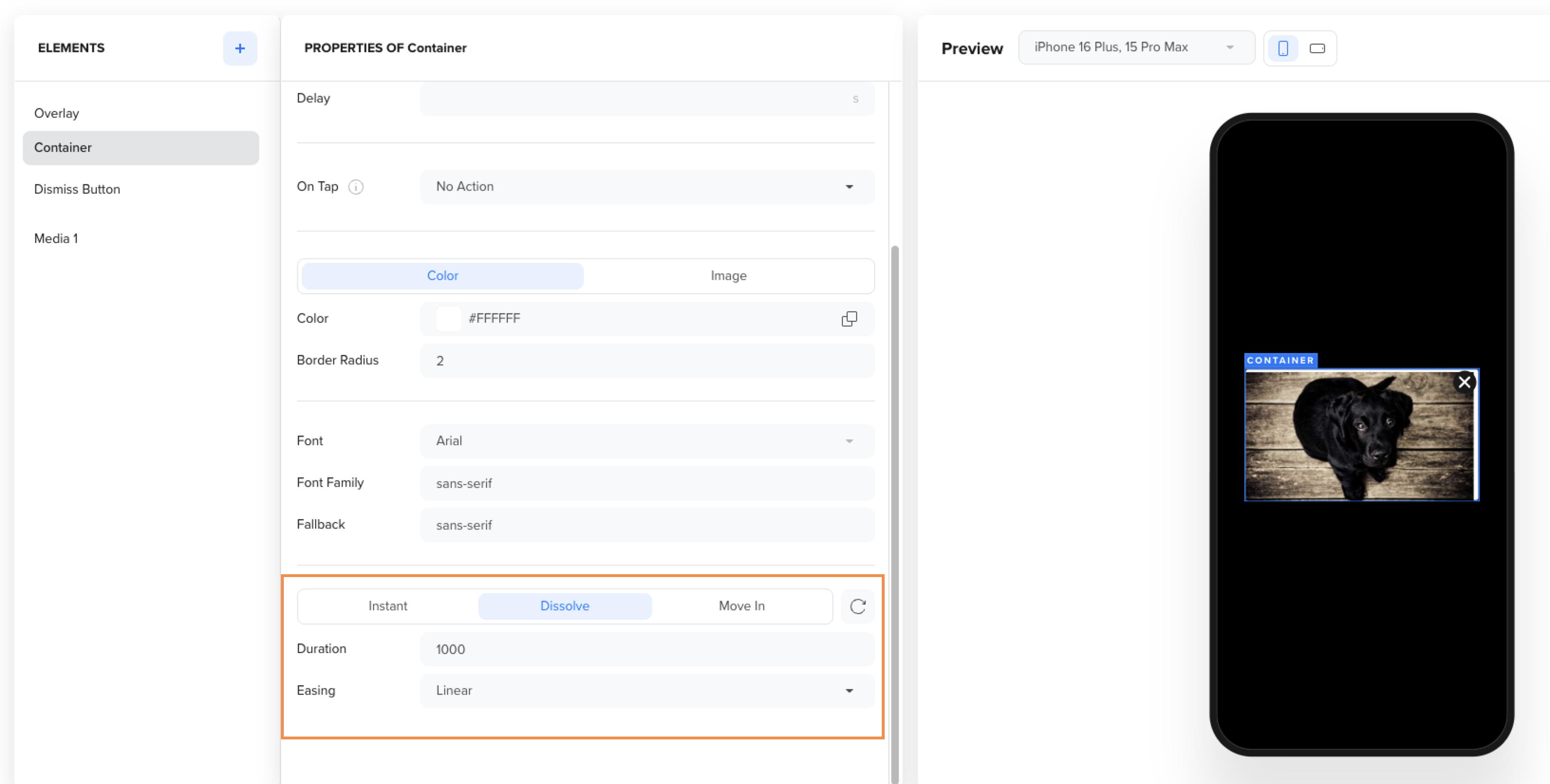
Task: Click the Duration label
Action: pos(321,649)
